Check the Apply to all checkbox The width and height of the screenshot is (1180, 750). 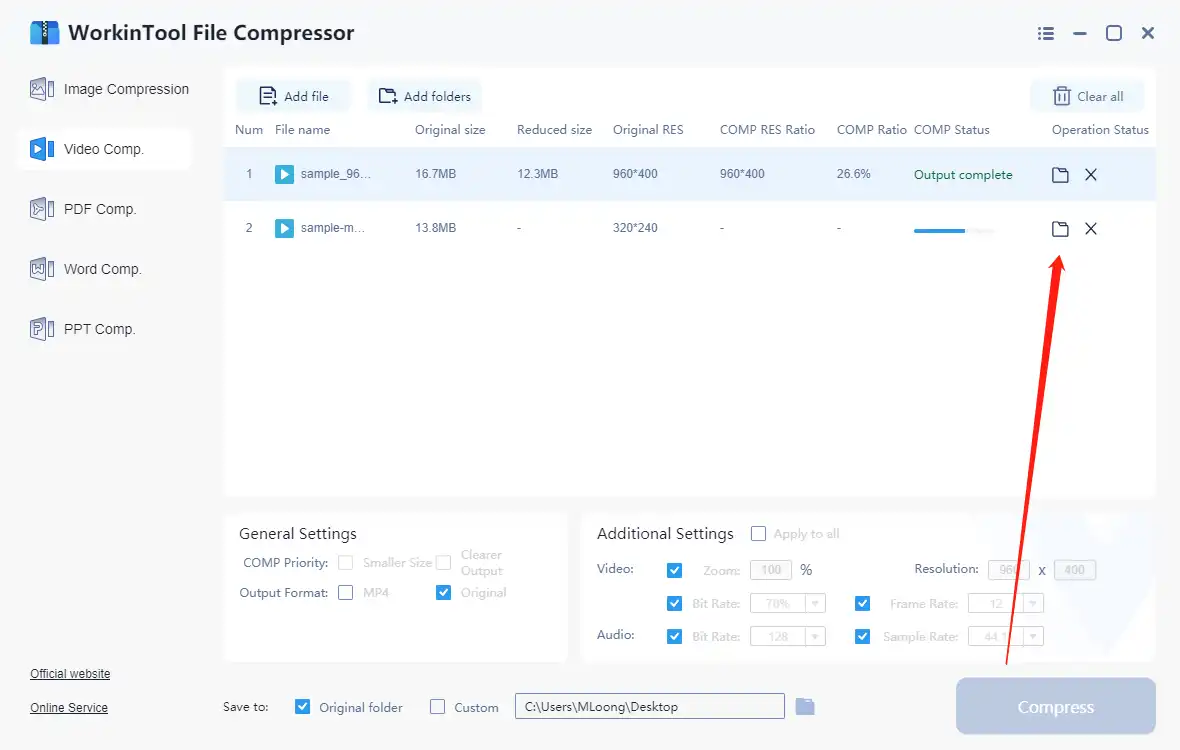click(758, 533)
